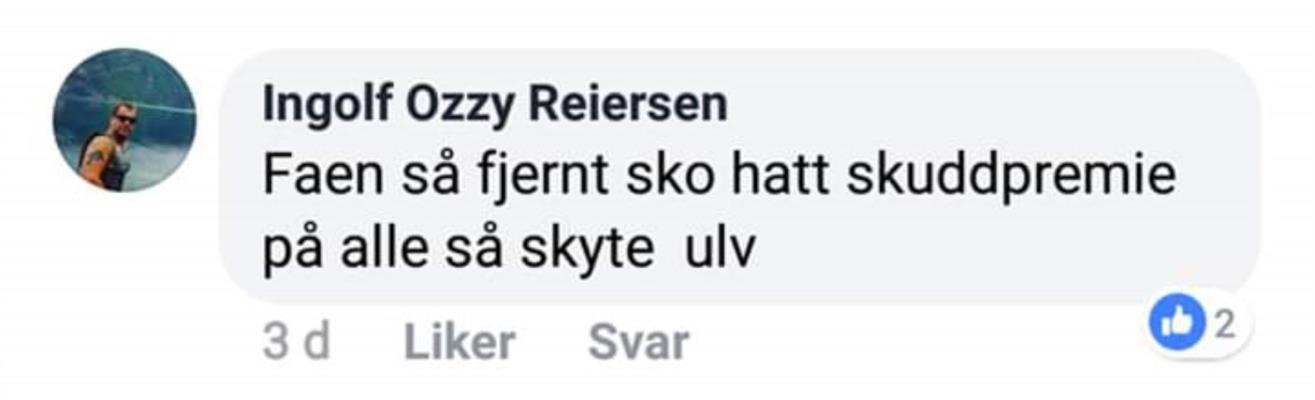Image resolution: width=1315 pixels, height=400 pixels.
Task: Open Ingolf Ozzy Reiersen's profile name link
Action: tap(495, 106)
